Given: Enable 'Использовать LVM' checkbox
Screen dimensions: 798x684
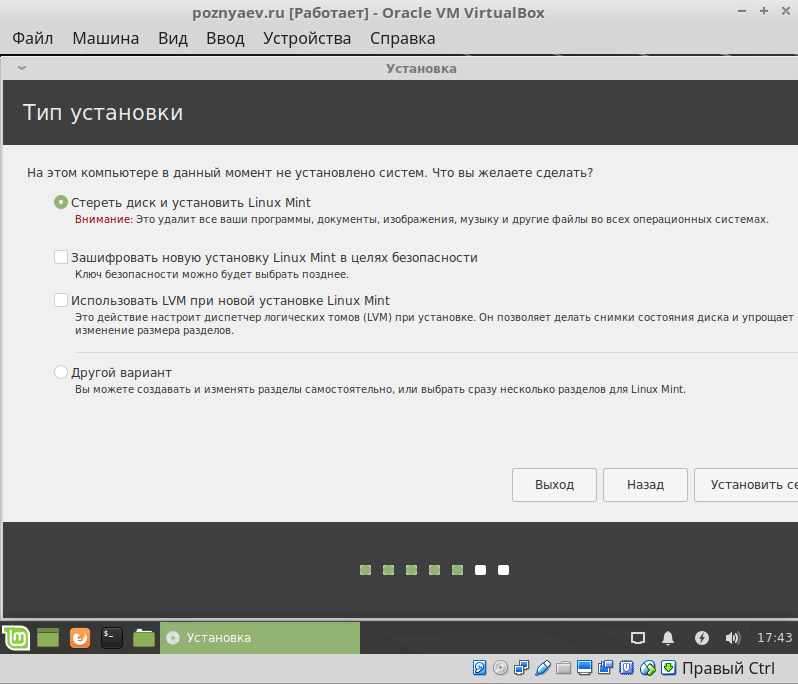Looking at the screenshot, I should click(x=61, y=300).
